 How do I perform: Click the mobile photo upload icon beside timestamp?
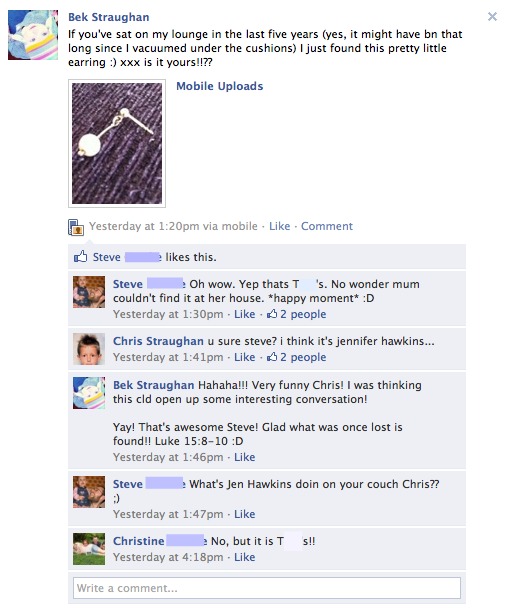pos(76,227)
